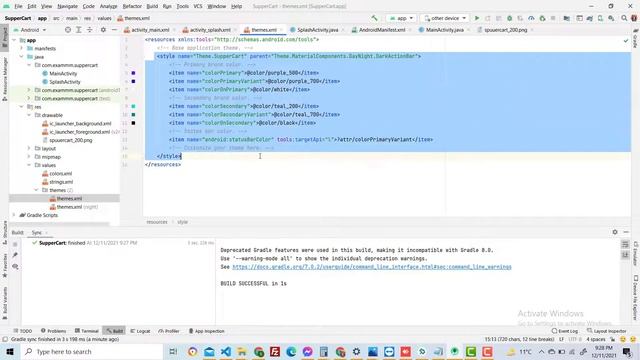Click the teal_200 gutter color swatch

(133, 106)
